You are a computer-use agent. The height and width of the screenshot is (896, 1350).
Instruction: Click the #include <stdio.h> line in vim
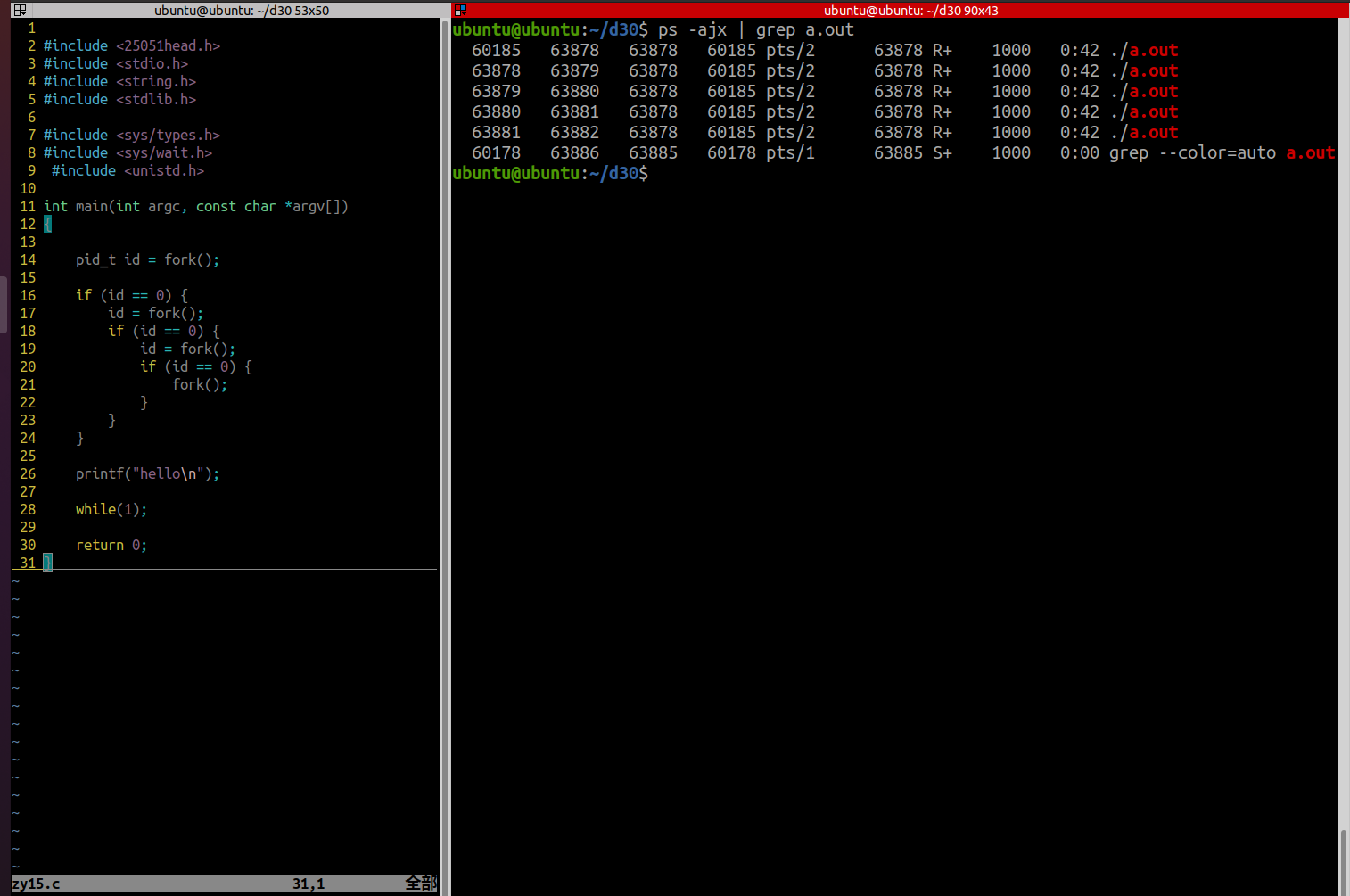[x=116, y=63]
